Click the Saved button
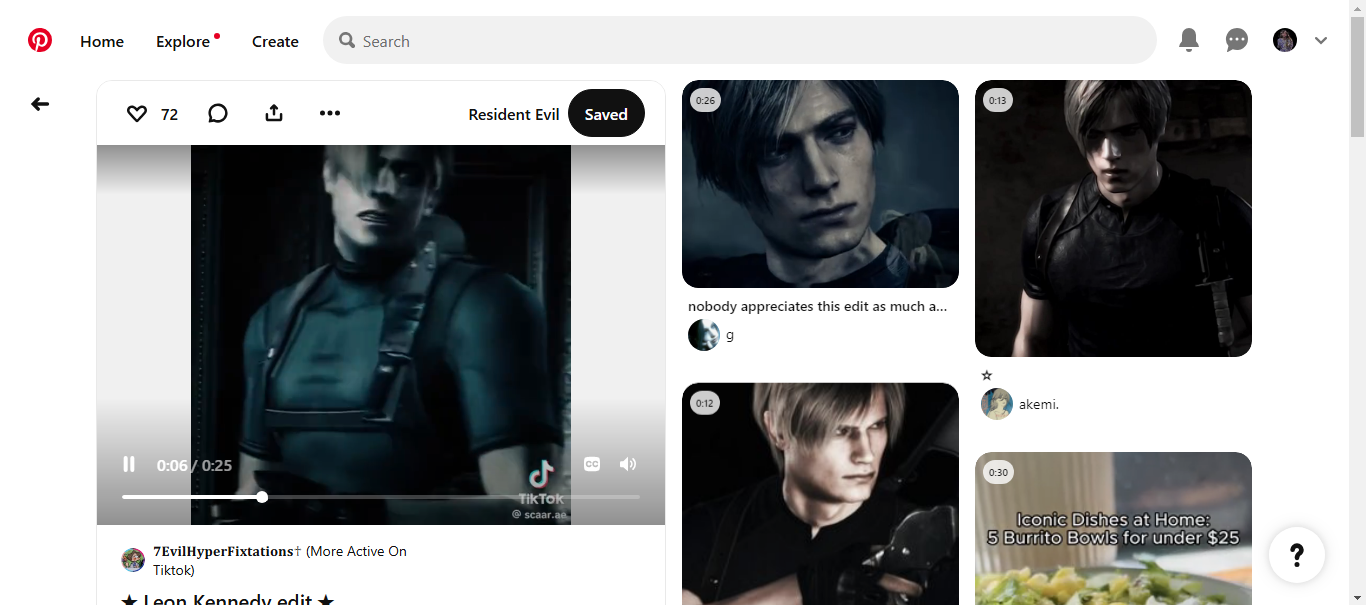This screenshot has width=1366, height=605. tap(606, 114)
